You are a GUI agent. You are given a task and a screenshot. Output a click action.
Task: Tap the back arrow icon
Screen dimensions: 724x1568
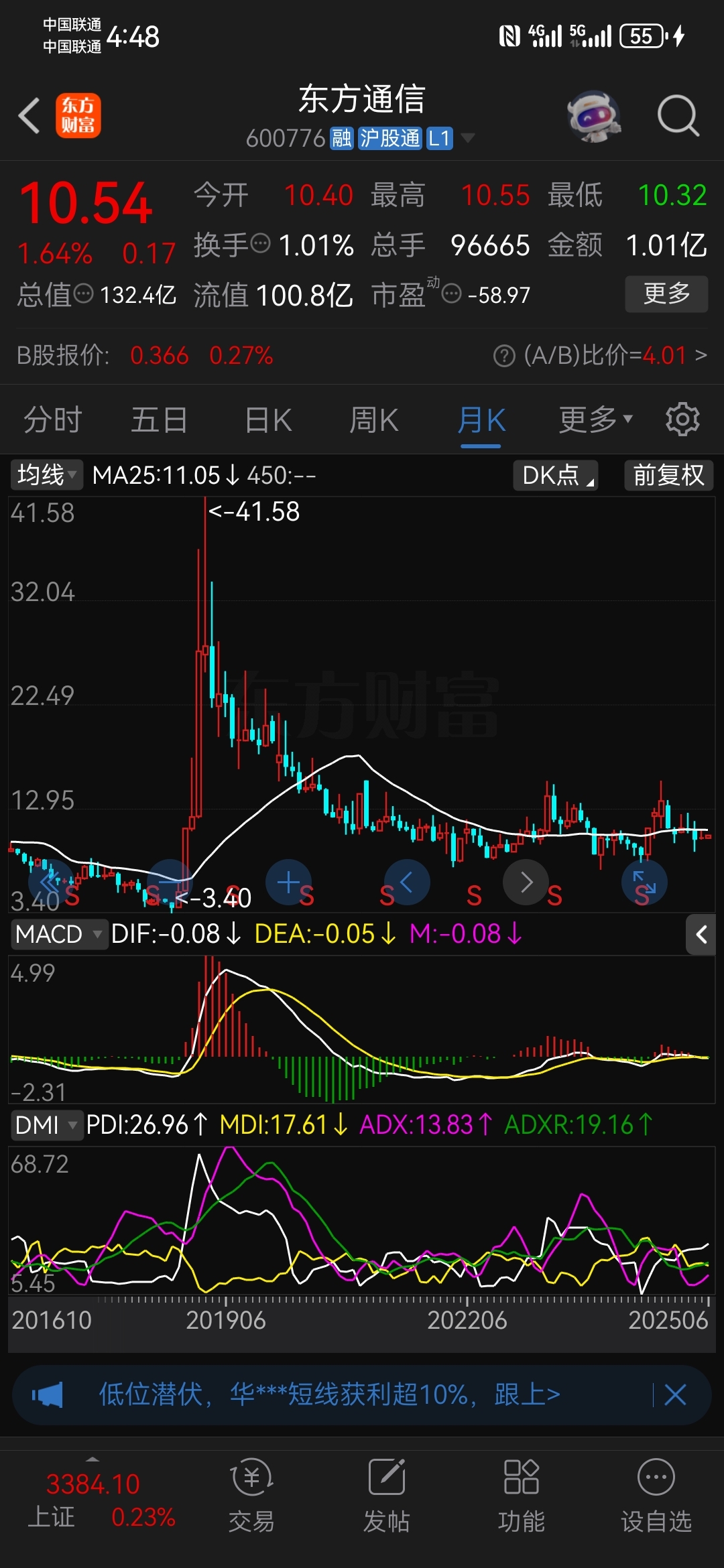pyautogui.click(x=29, y=116)
